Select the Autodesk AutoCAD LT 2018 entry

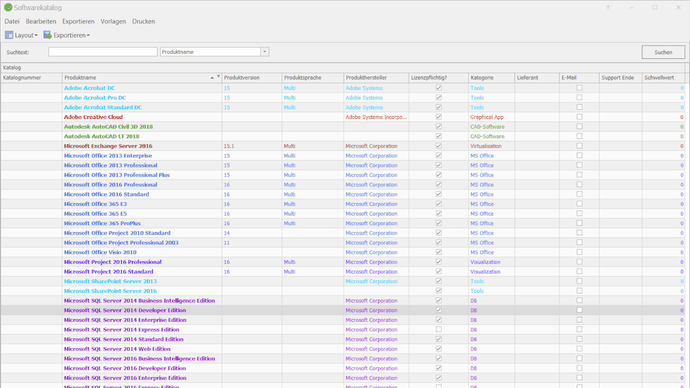tap(102, 136)
